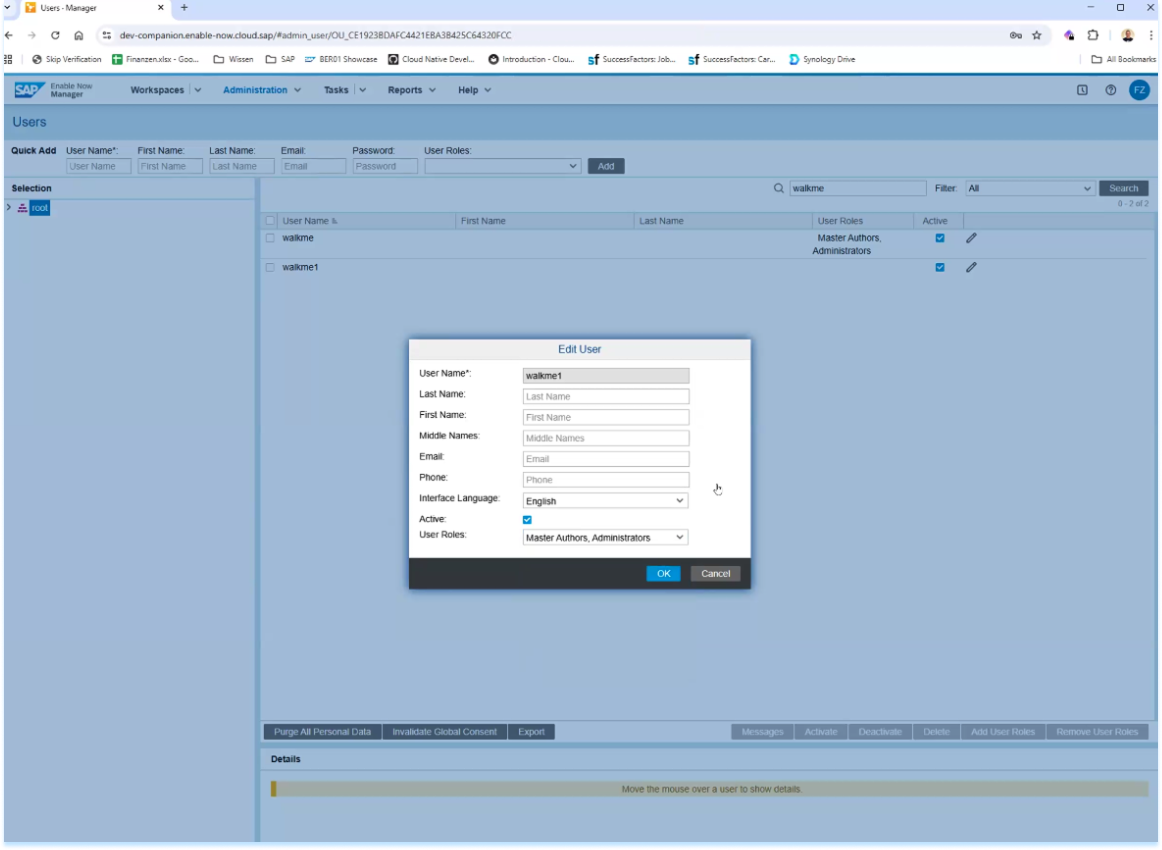This screenshot has height=850, width=1162.
Task: Click the help question mark icon
Action: point(1110,90)
